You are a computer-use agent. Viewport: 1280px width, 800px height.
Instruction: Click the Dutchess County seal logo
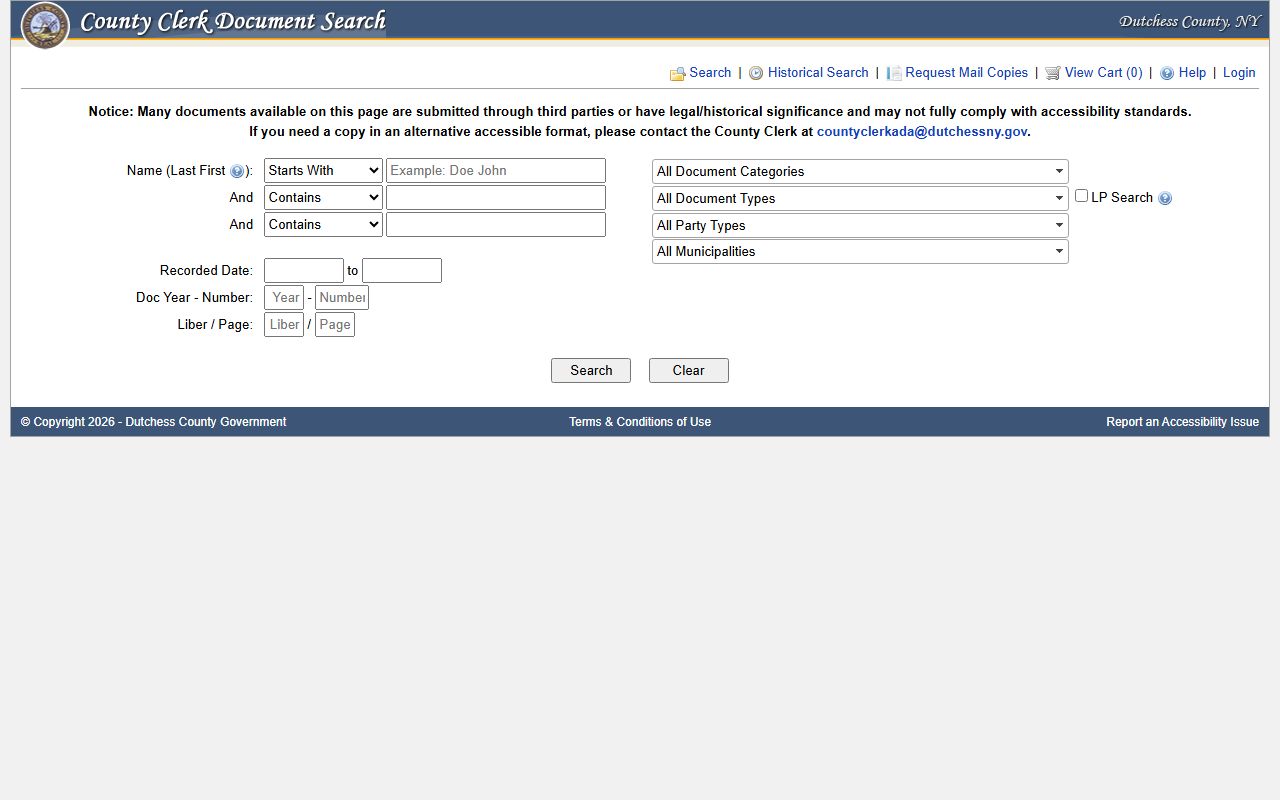(x=45, y=25)
